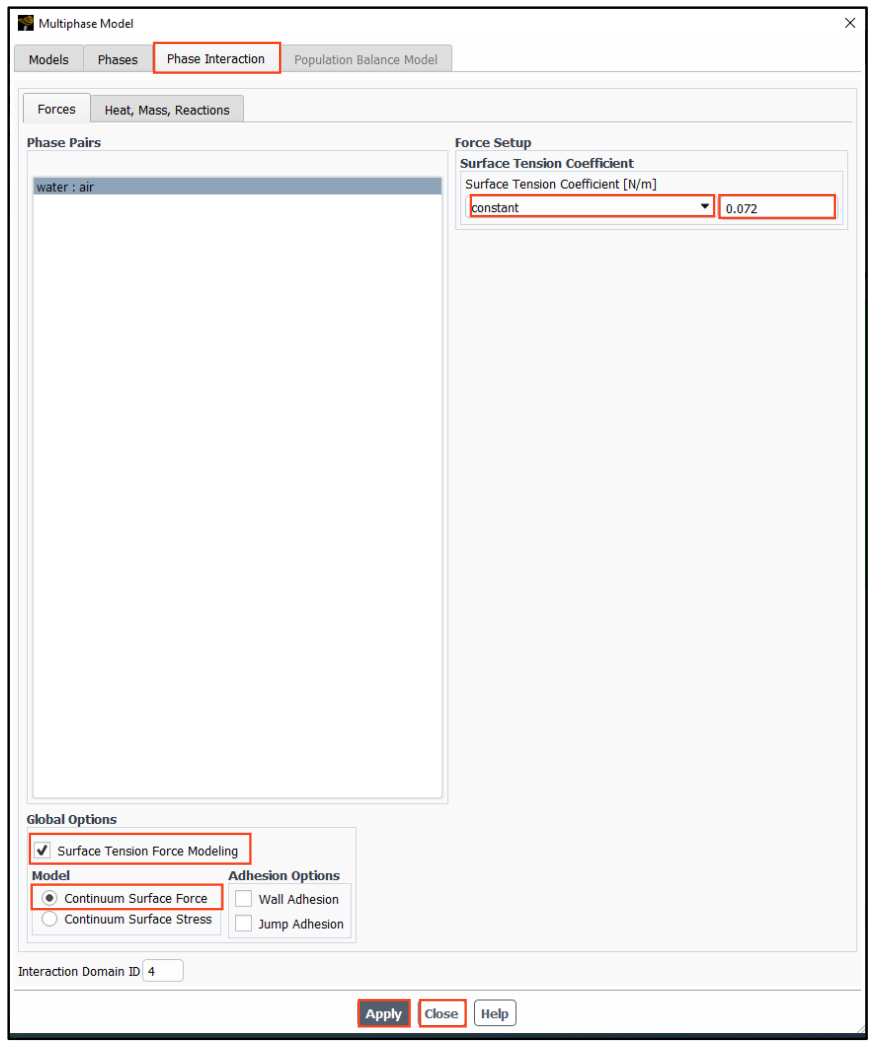Viewport: 870px width, 1055px height.
Task: Click the Interaction Domain ID field
Action: click(163, 970)
